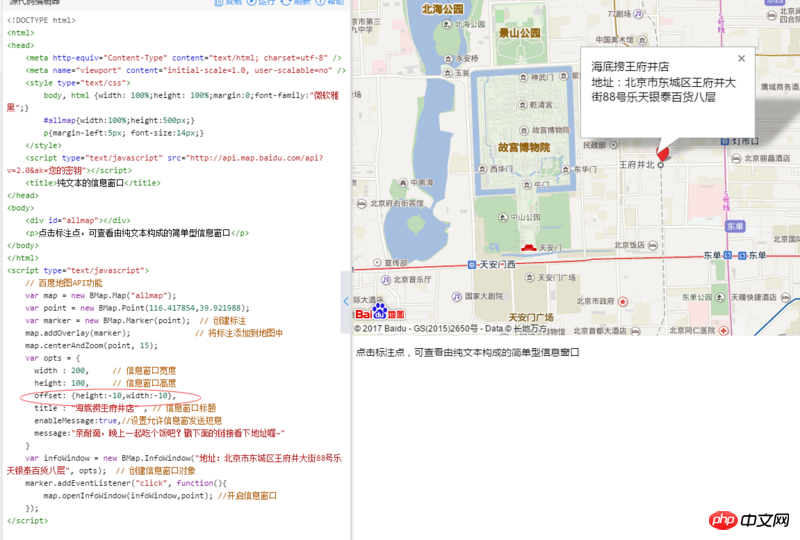This screenshot has width=800, height=540.
Task: Select the 北京丽晶酒店 hotel icon
Action: click(x=736, y=159)
